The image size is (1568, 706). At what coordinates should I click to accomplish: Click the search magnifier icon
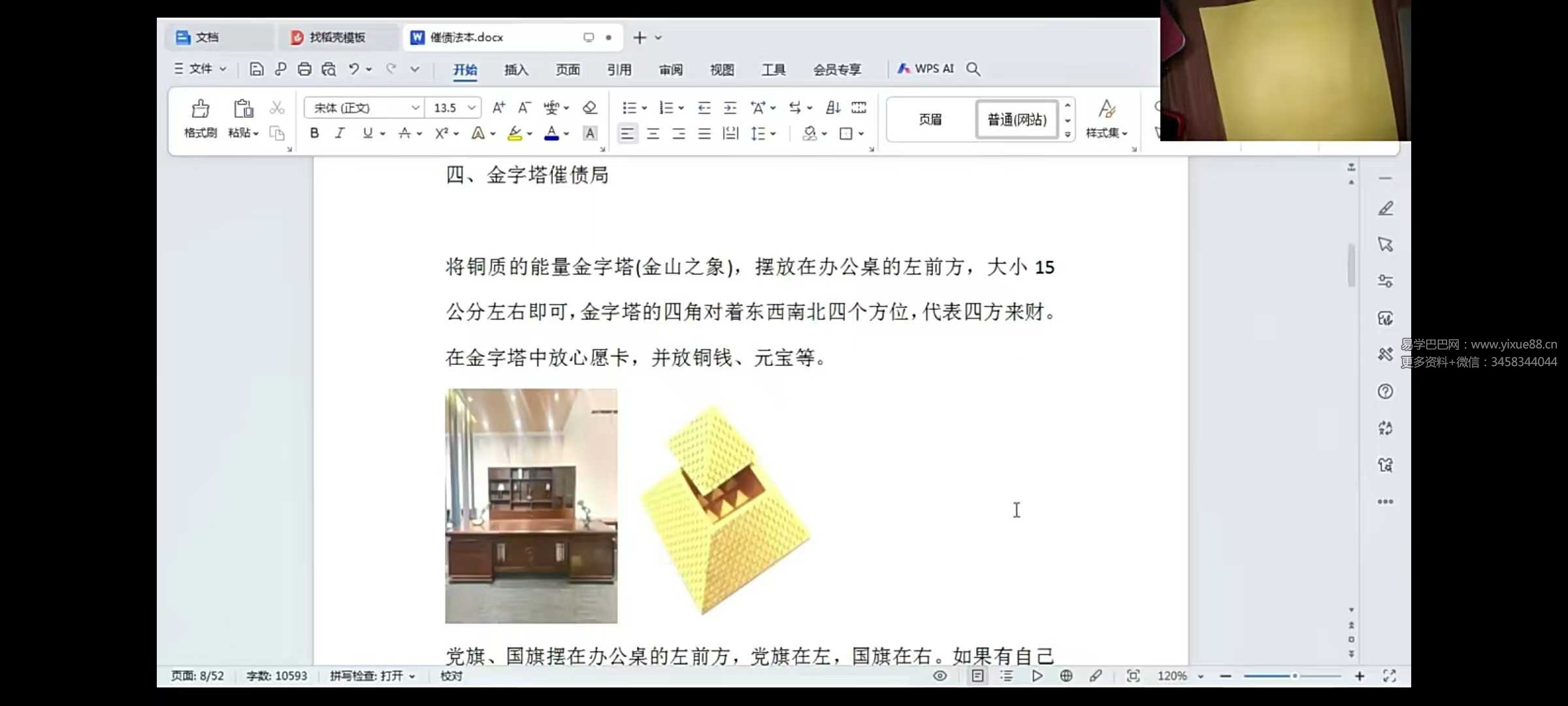pyautogui.click(x=973, y=69)
